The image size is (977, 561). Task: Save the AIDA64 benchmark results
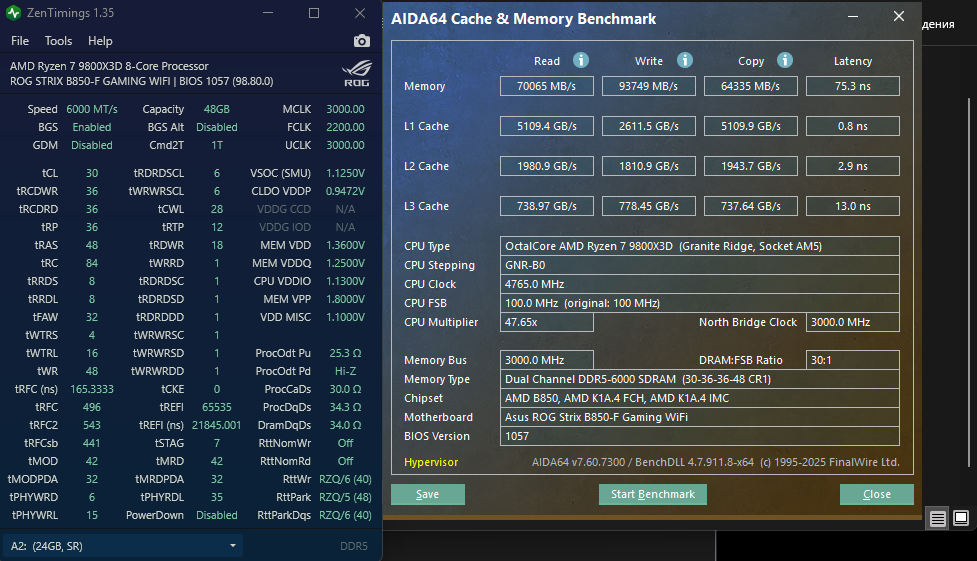tap(427, 494)
